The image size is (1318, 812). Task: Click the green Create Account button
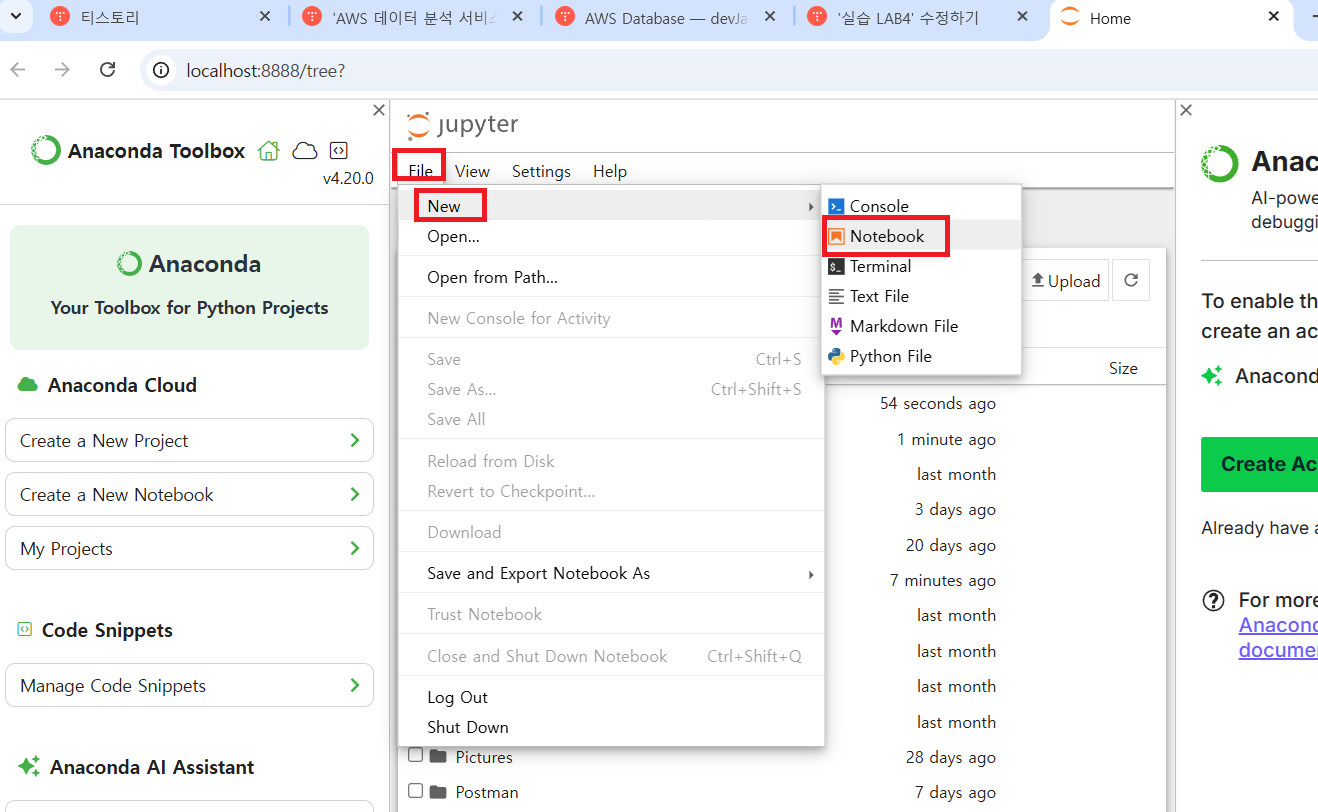click(x=1259, y=464)
